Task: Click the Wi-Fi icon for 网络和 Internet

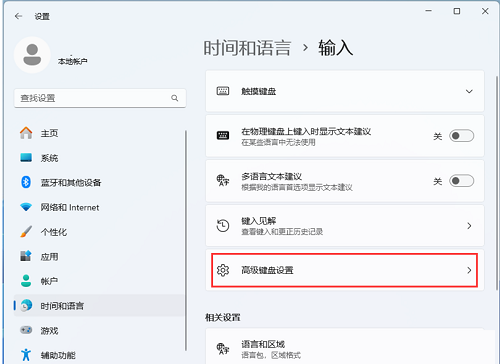Action: click(26, 207)
